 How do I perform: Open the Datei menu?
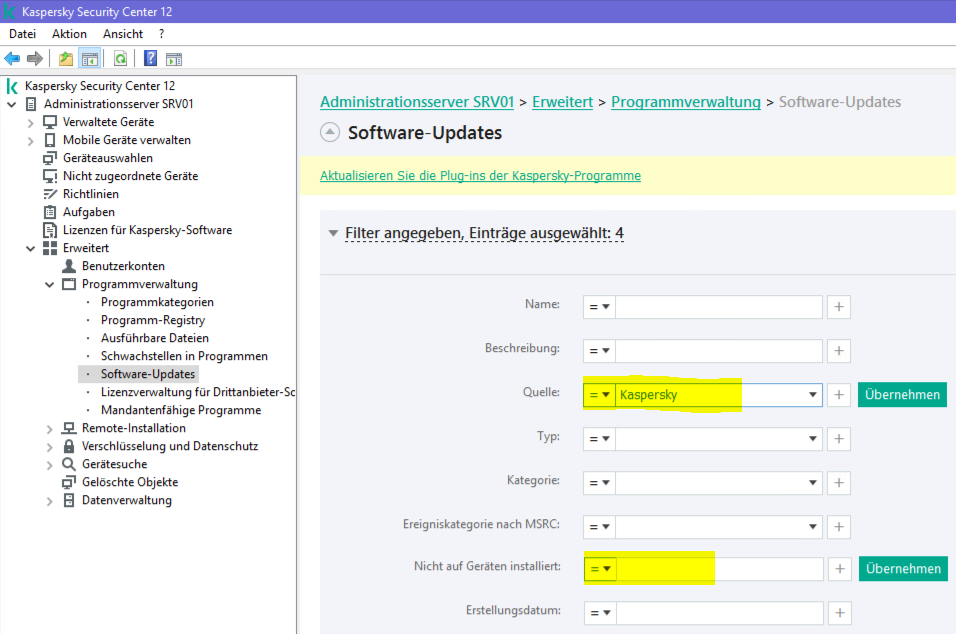tap(23, 34)
